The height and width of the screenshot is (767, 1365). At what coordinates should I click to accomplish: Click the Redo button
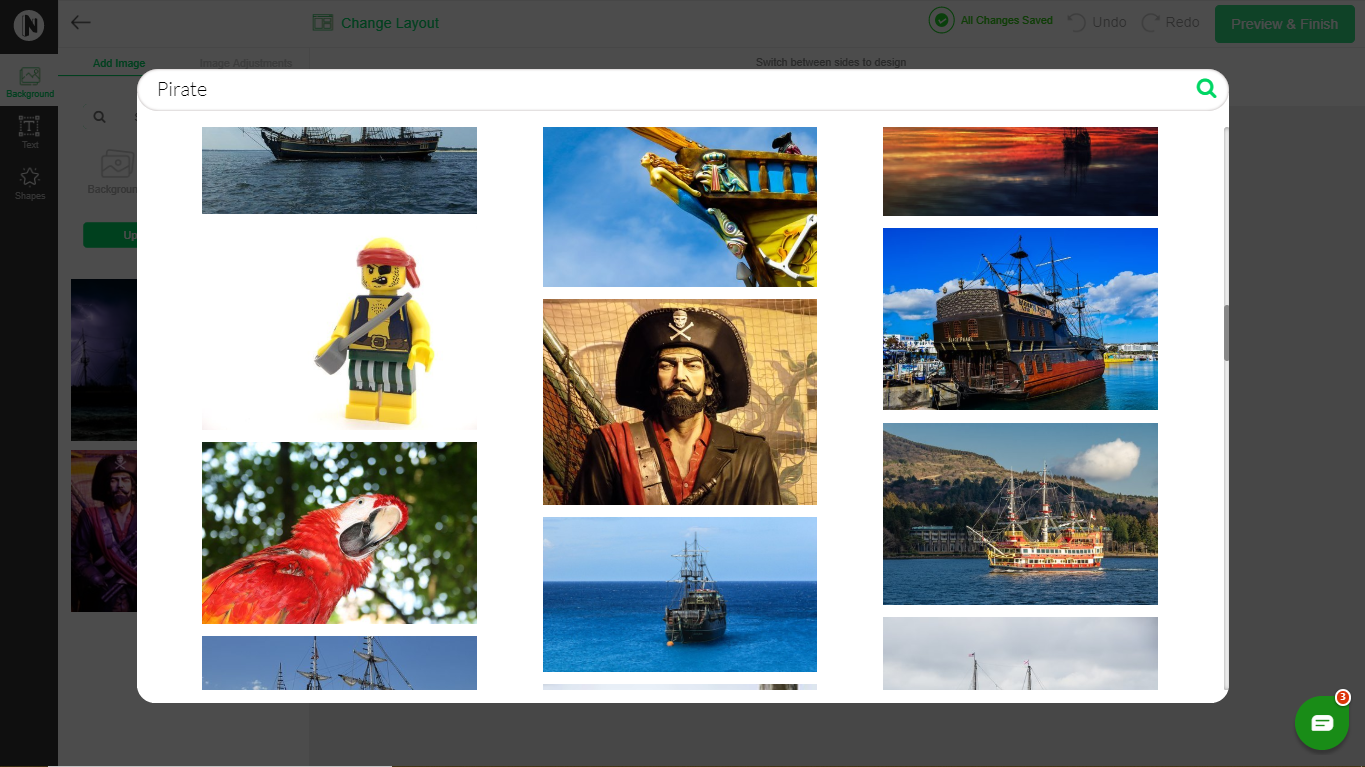point(1170,22)
